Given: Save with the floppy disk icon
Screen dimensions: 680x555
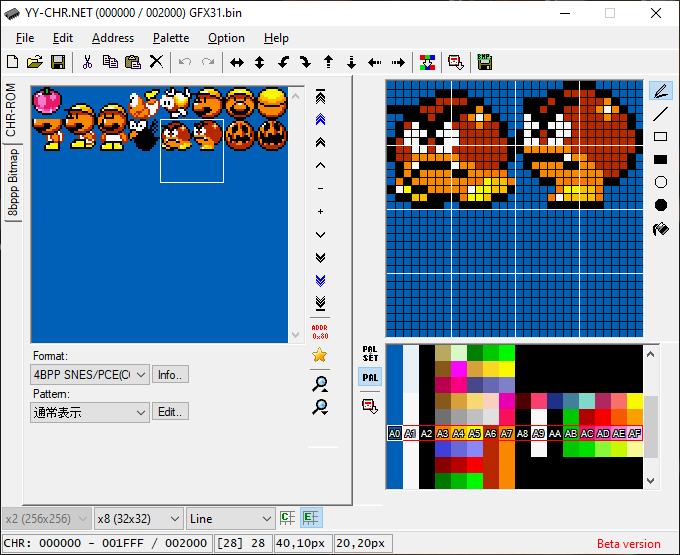Looking at the screenshot, I should point(58,62).
